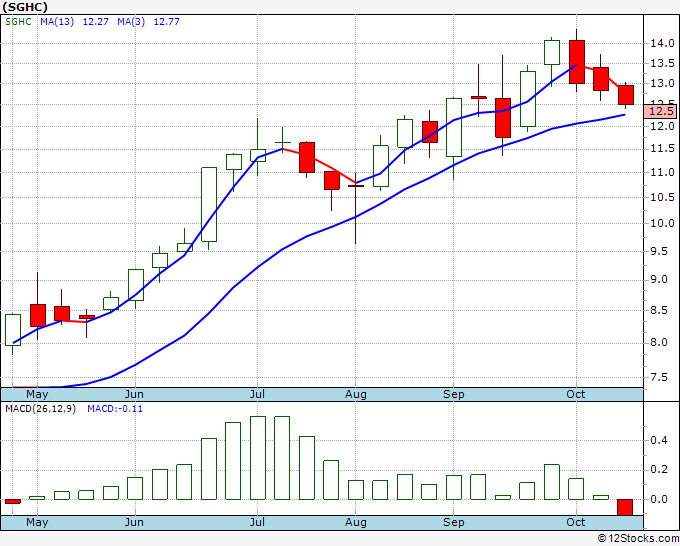Image resolution: width=680 pixels, height=546 pixels.
Task: Click the MACD(26,12,9) indicator label
Action: pos(40,409)
